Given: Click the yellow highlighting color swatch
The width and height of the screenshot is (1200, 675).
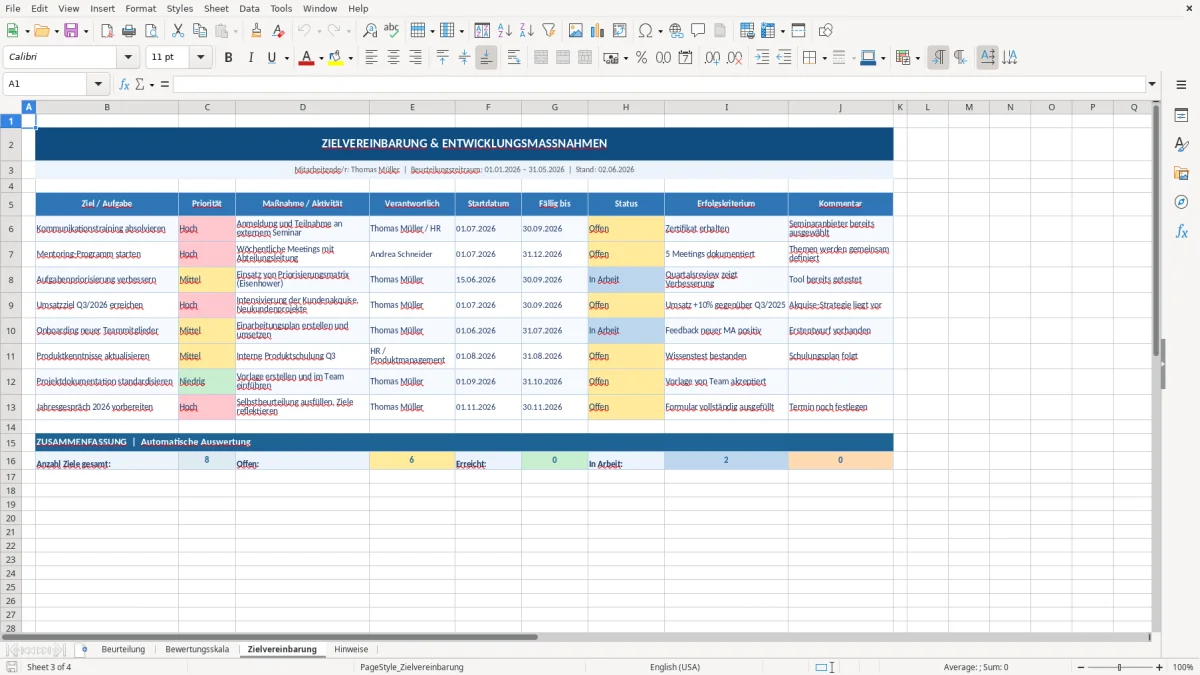Looking at the screenshot, I should pos(335,58).
